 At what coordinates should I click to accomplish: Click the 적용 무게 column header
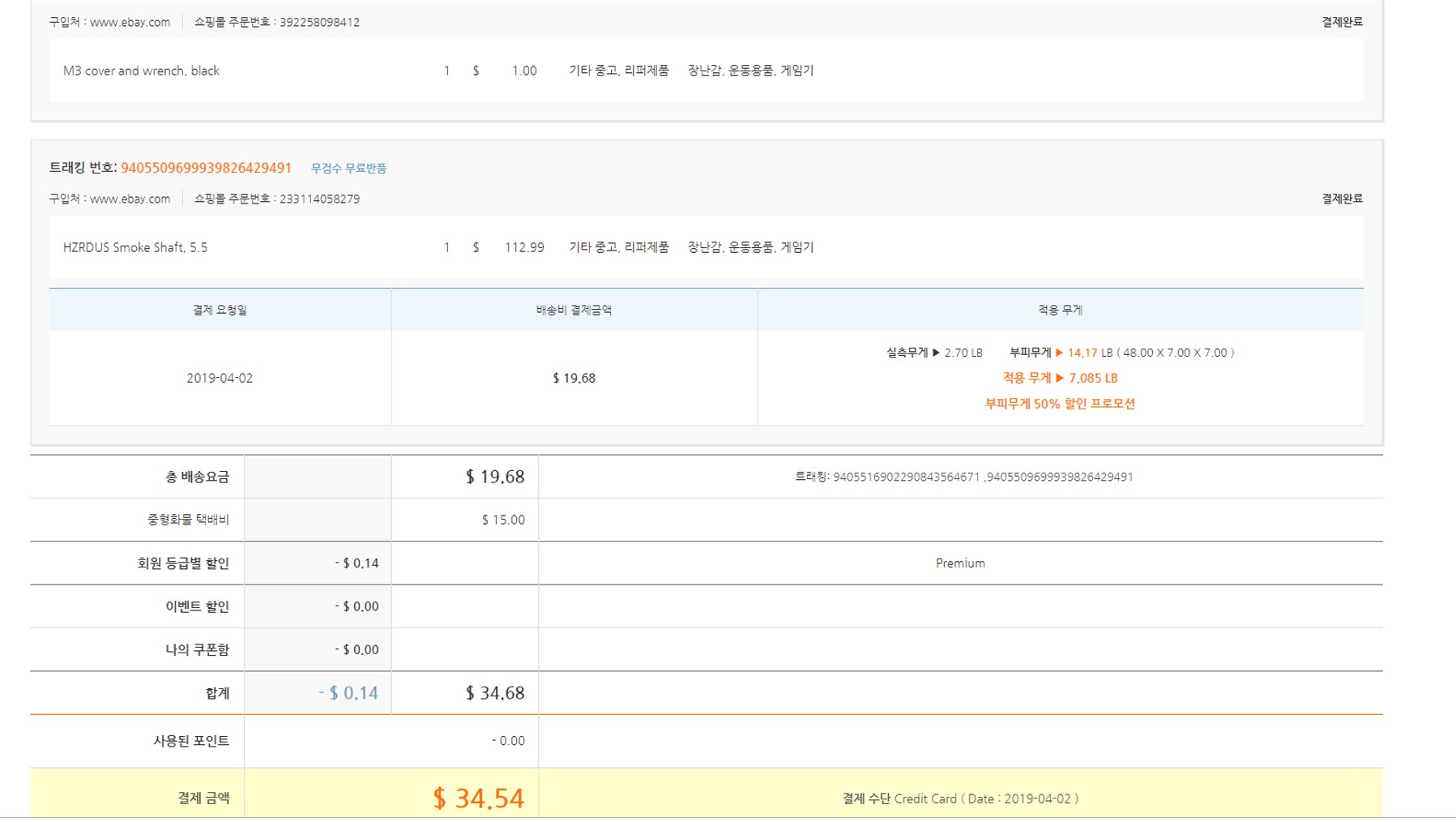click(1060, 310)
